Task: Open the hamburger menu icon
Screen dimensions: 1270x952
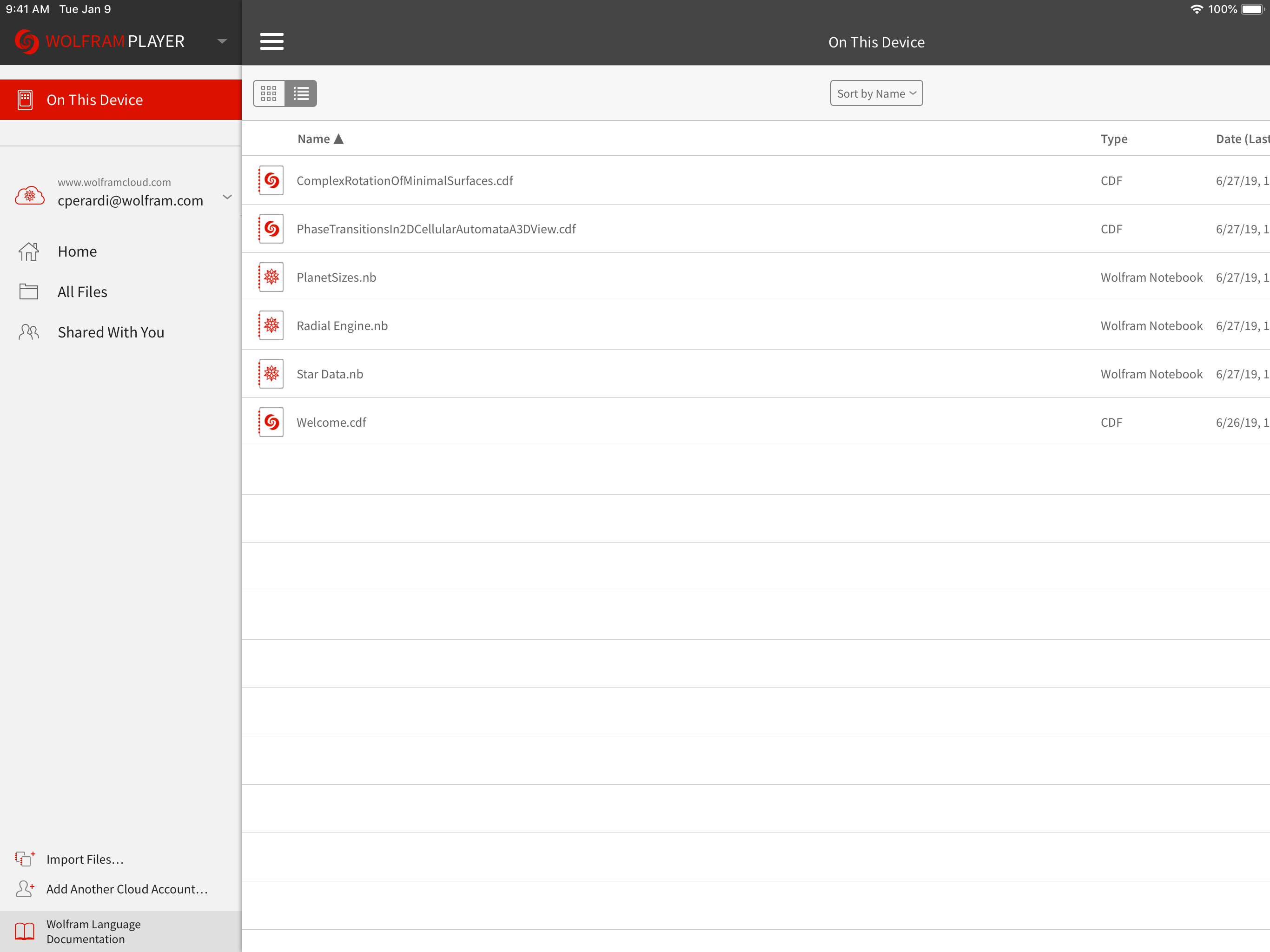Action: point(271,41)
